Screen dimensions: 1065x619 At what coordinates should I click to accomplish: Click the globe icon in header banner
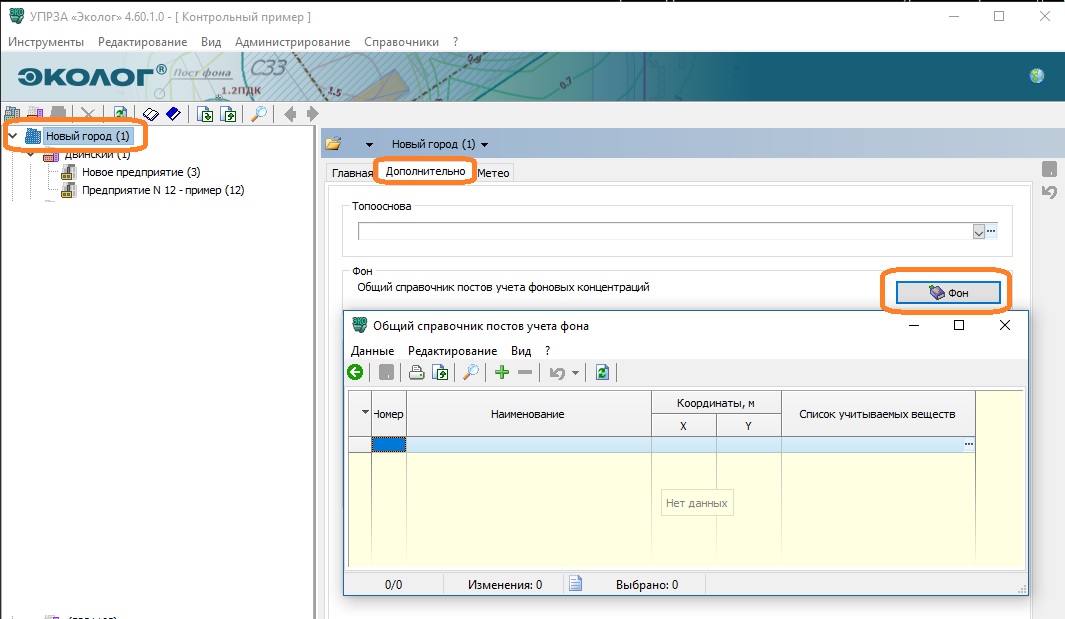(x=1037, y=76)
